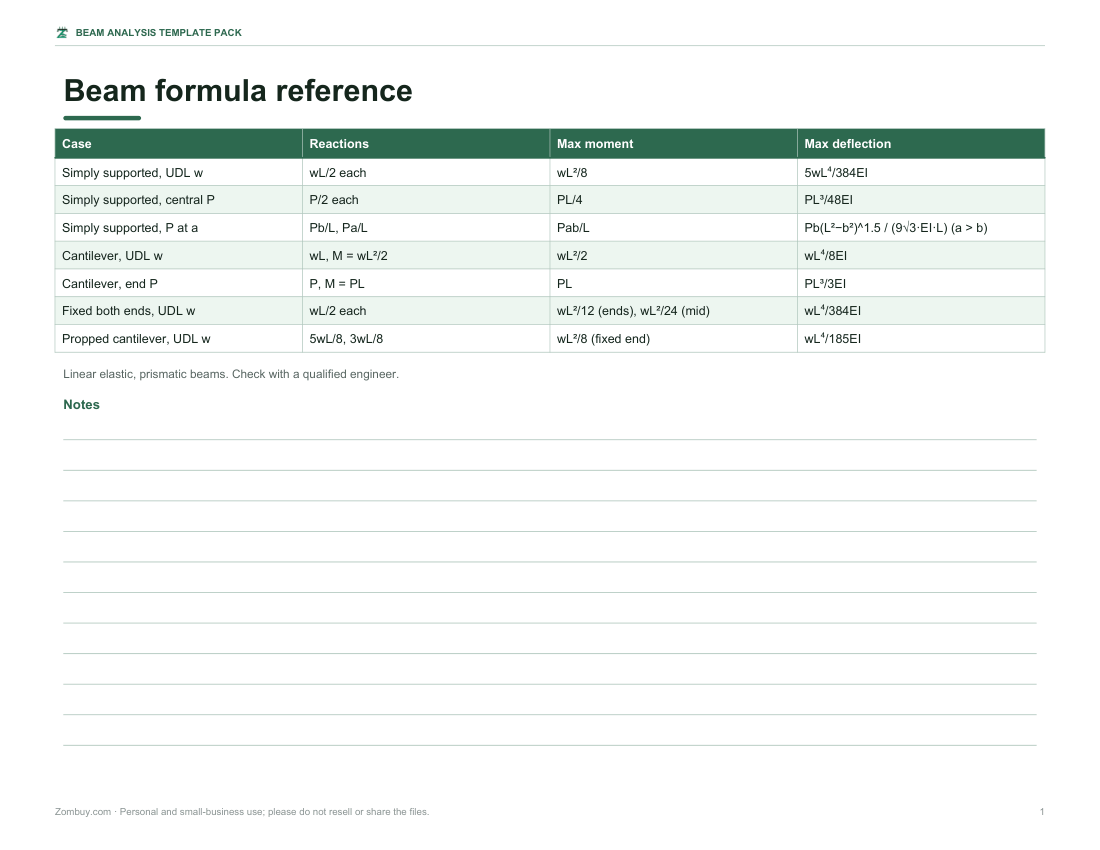The image size is (1100, 850).
Task: Select the 'Simply supported, UDL w' cell
Action: pyautogui.click(x=178, y=173)
